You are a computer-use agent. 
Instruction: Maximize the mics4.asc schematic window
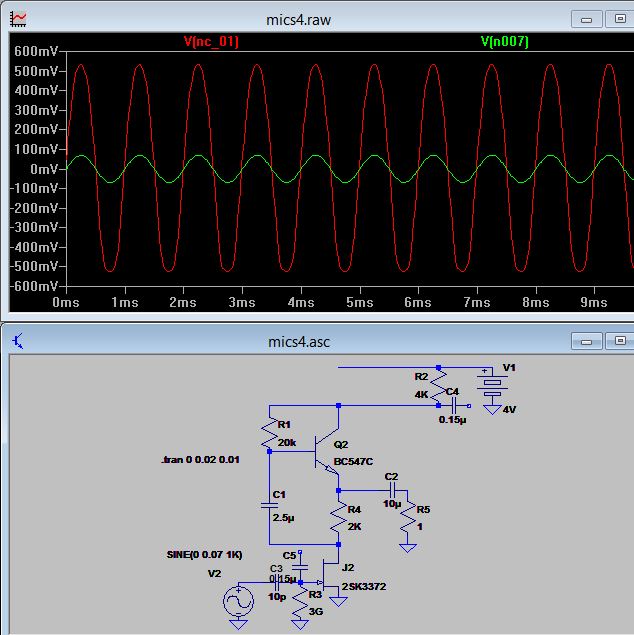tap(622, 341)
